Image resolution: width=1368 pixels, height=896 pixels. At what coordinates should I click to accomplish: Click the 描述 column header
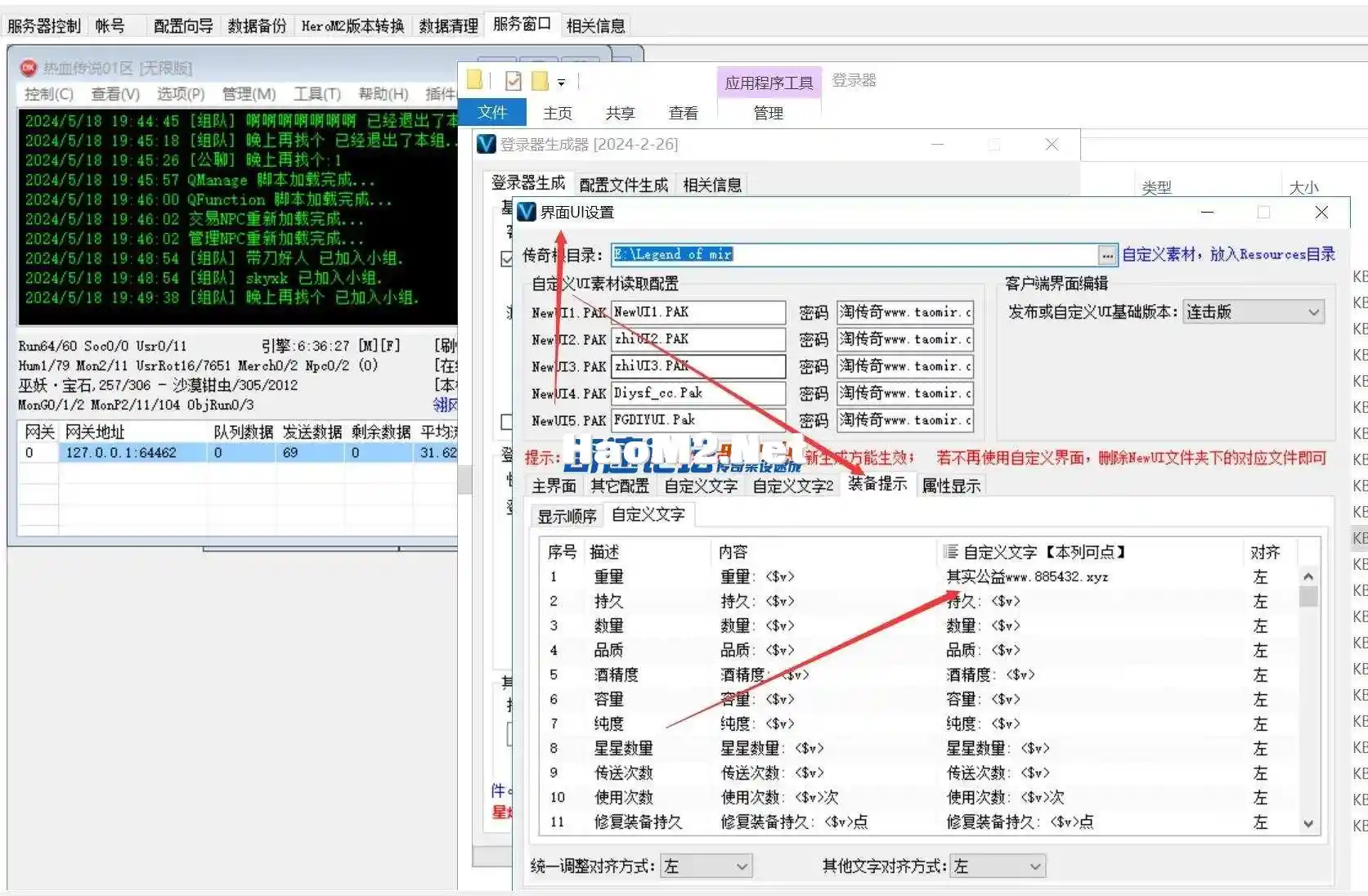[x=604, y=553]
